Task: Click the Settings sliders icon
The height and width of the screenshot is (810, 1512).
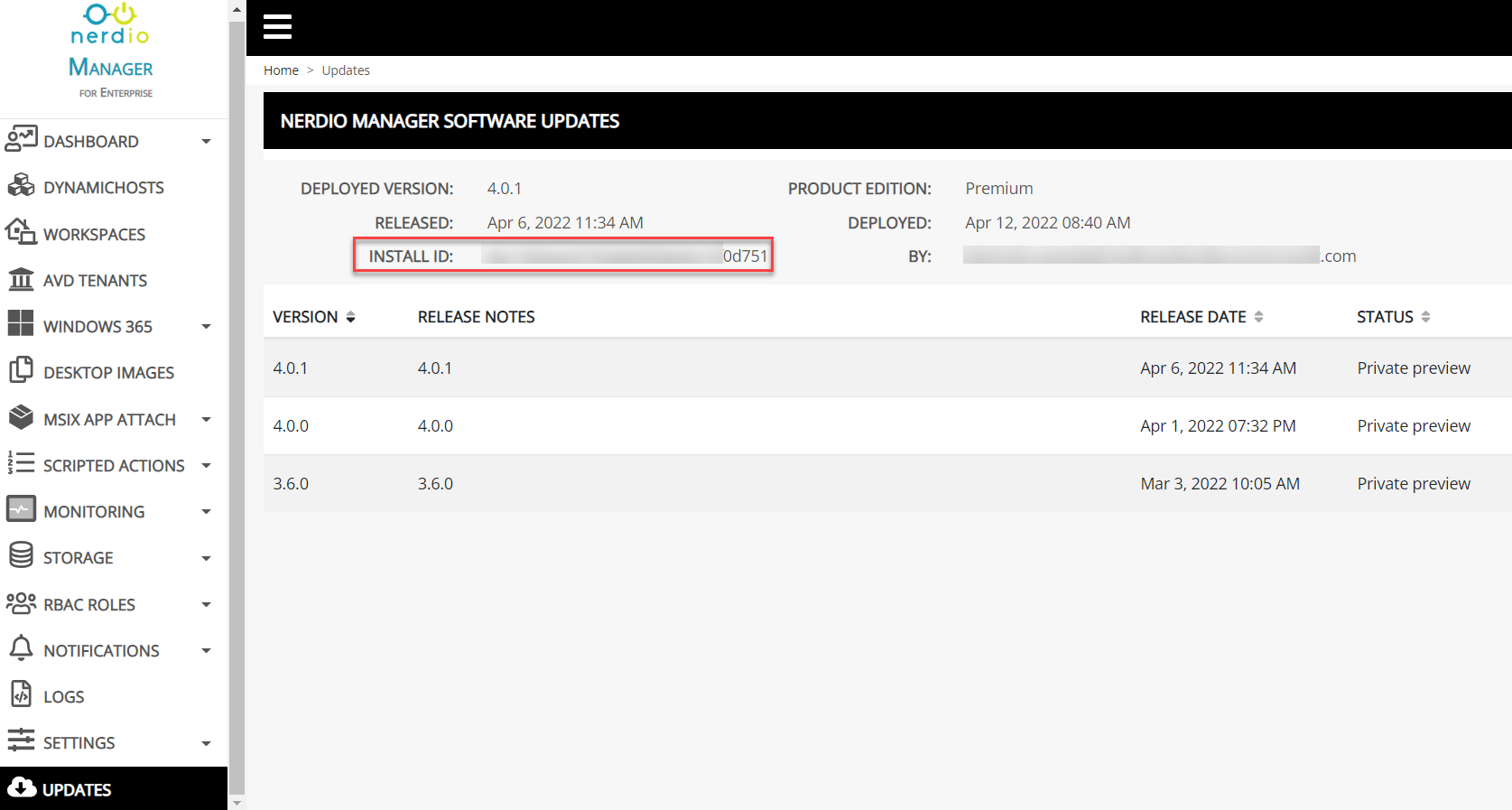Action: pos(21,740)
